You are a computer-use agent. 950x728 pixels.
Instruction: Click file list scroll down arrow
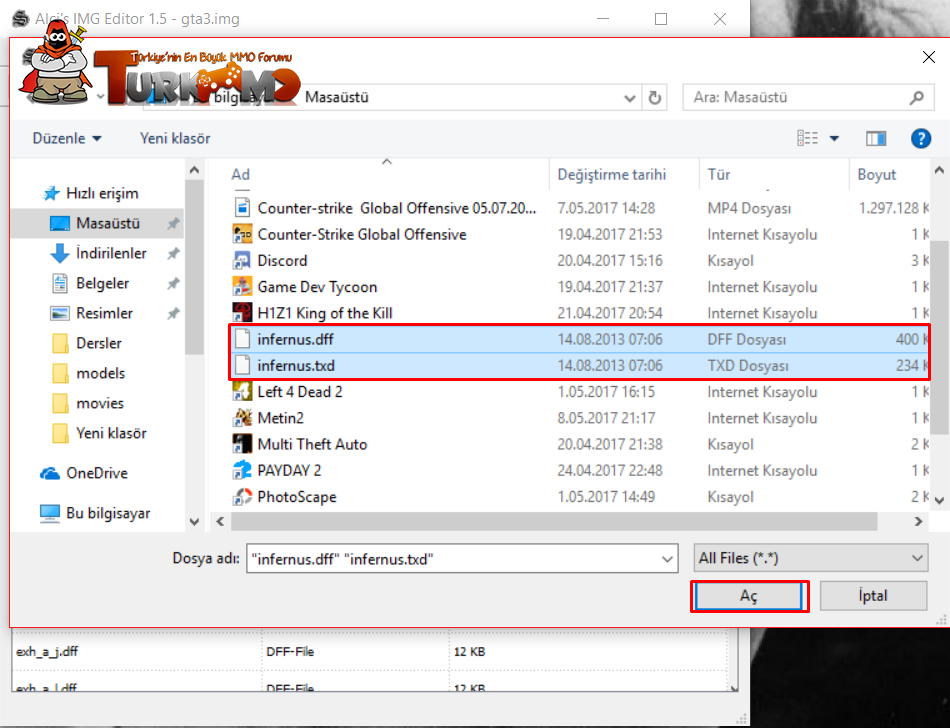point(940,500)
